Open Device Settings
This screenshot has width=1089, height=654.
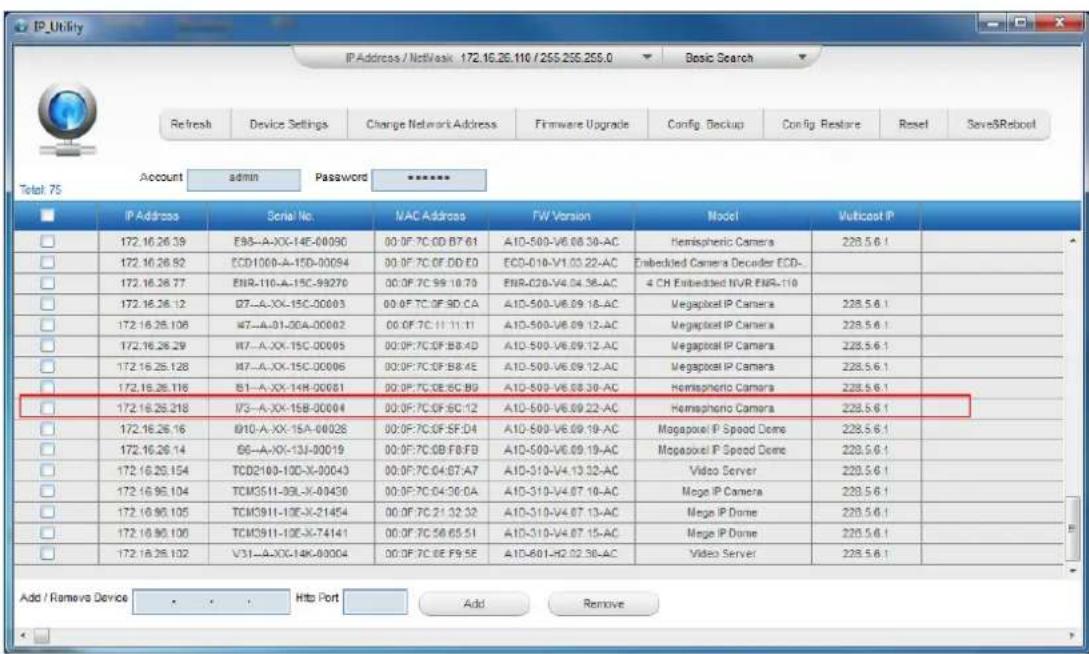pyautogui.click(x=288, y=125)
